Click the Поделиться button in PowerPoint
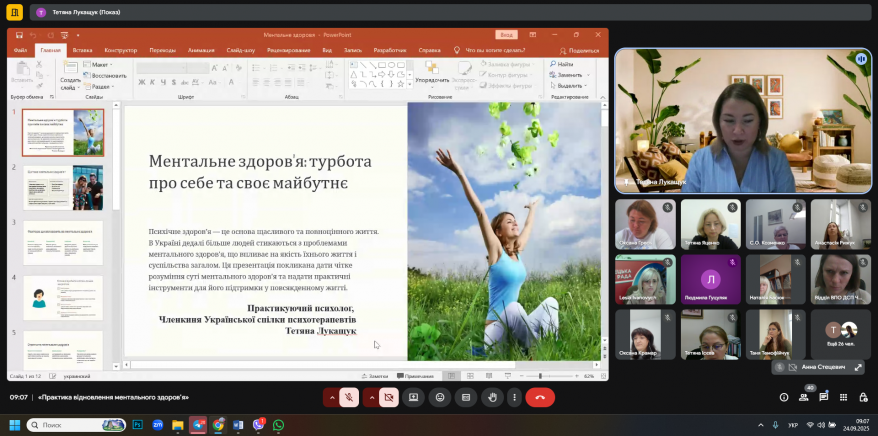The height and width of the screenshot is (436, 878). pyautogui.click(x=578, y=49)
